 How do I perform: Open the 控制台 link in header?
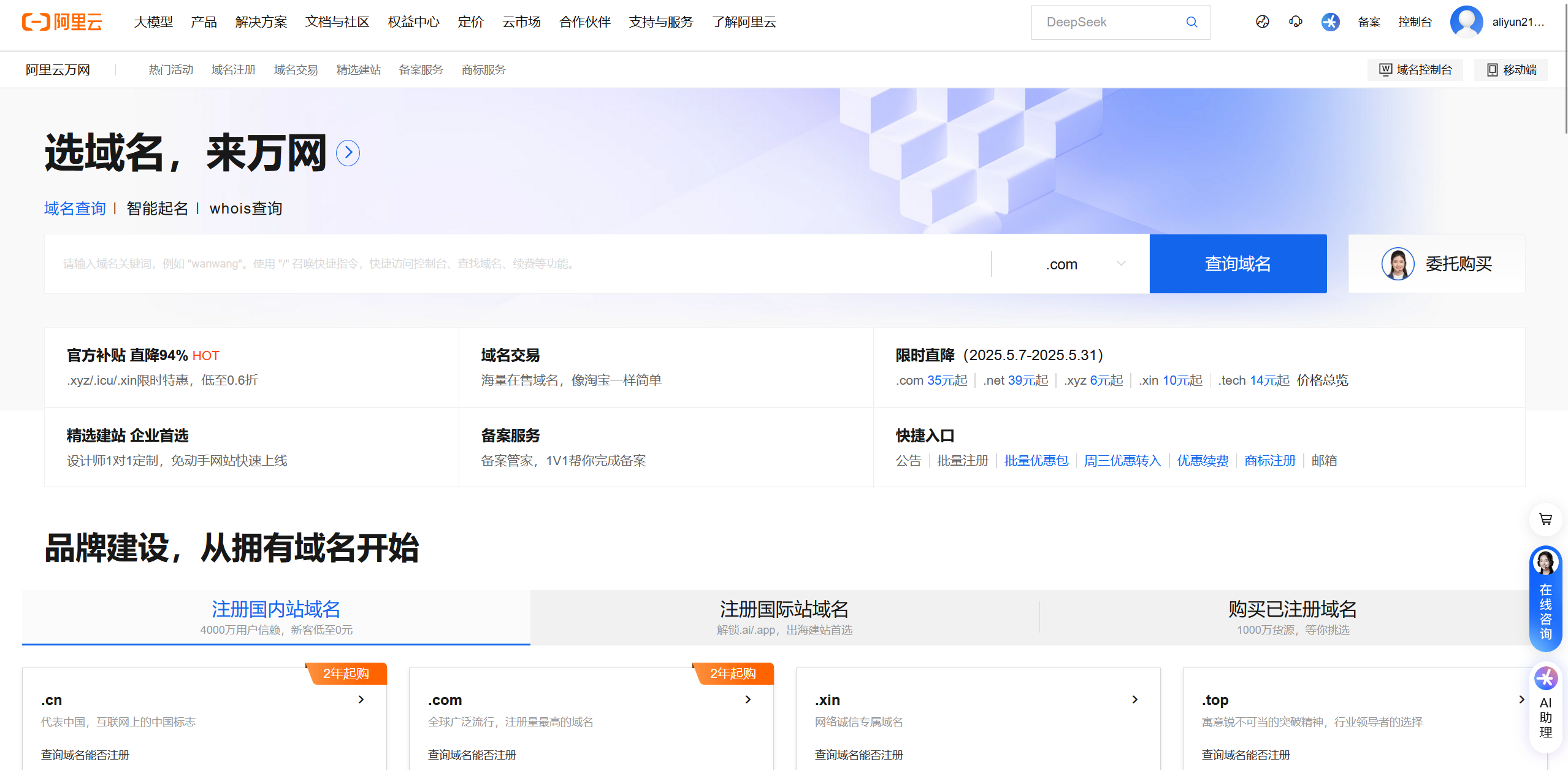(x=1415, y=22)
